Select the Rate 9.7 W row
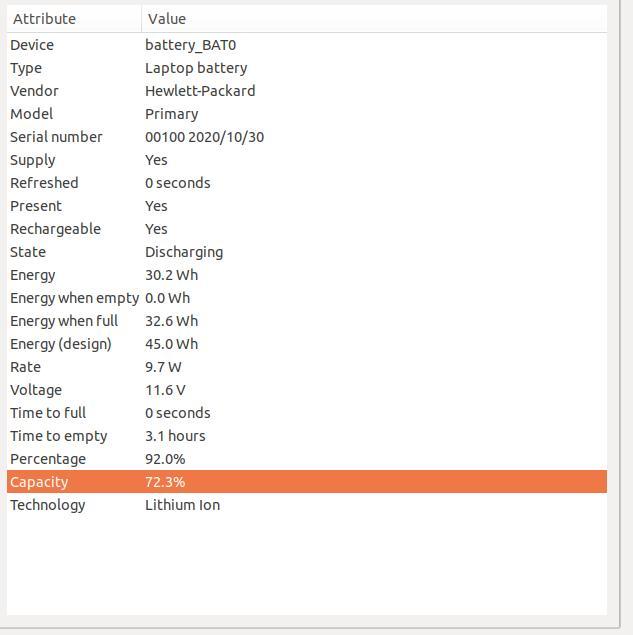This screenshot has width=633, height=635. [x=307, y=367]
